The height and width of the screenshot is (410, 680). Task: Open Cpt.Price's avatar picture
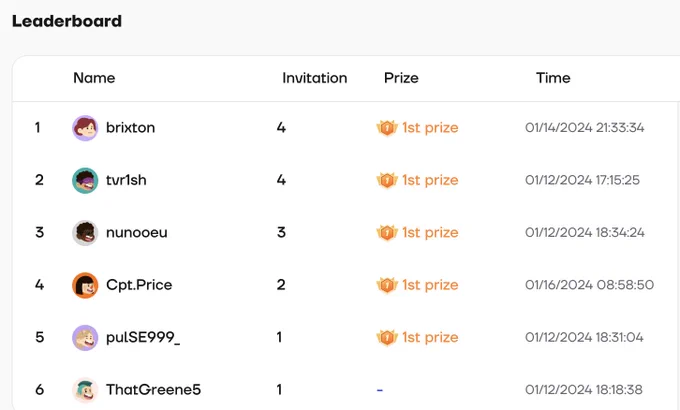point(85,285)
